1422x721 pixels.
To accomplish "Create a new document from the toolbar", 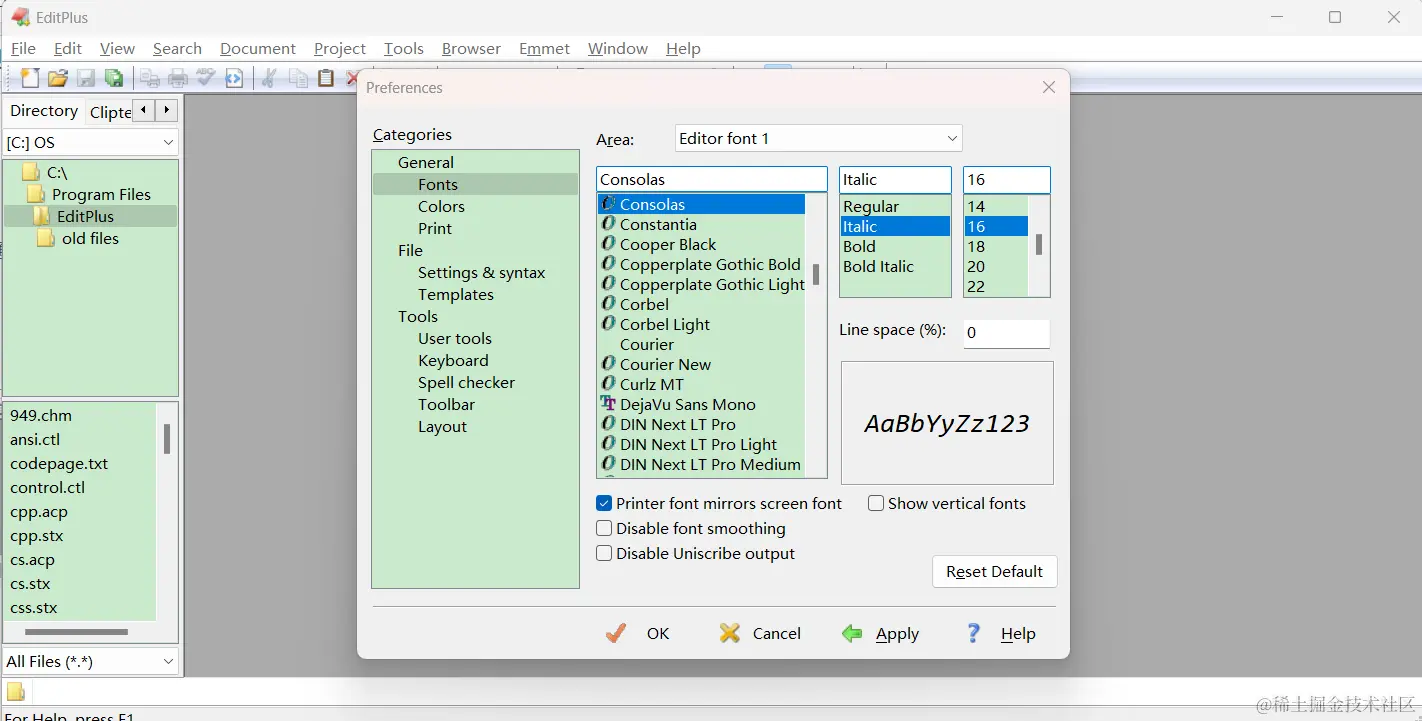I will click(31, 78).
